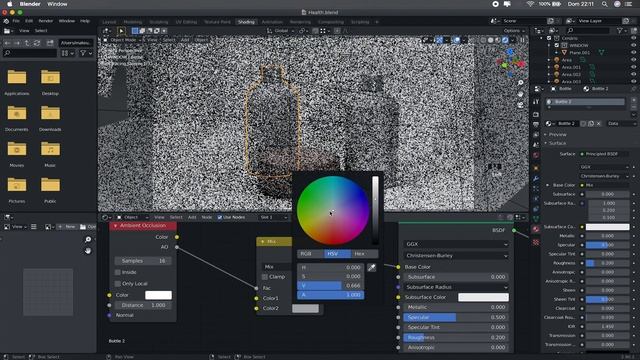Viewport: 640px width, 360px height.
Task: Open the file browser filter dropdown
Action: pyautogui.click(x=86, y=53)
